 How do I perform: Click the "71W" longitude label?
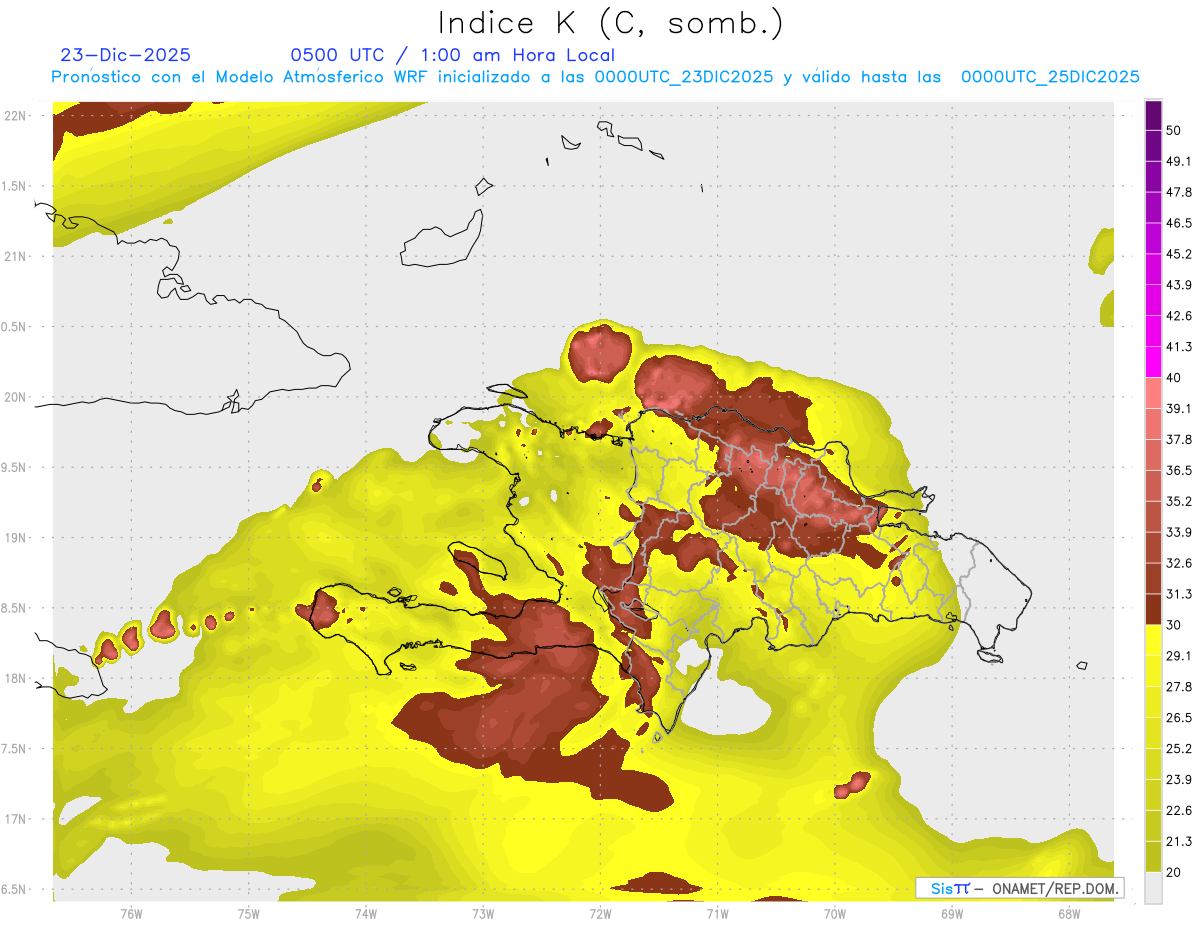pos(717,913)
